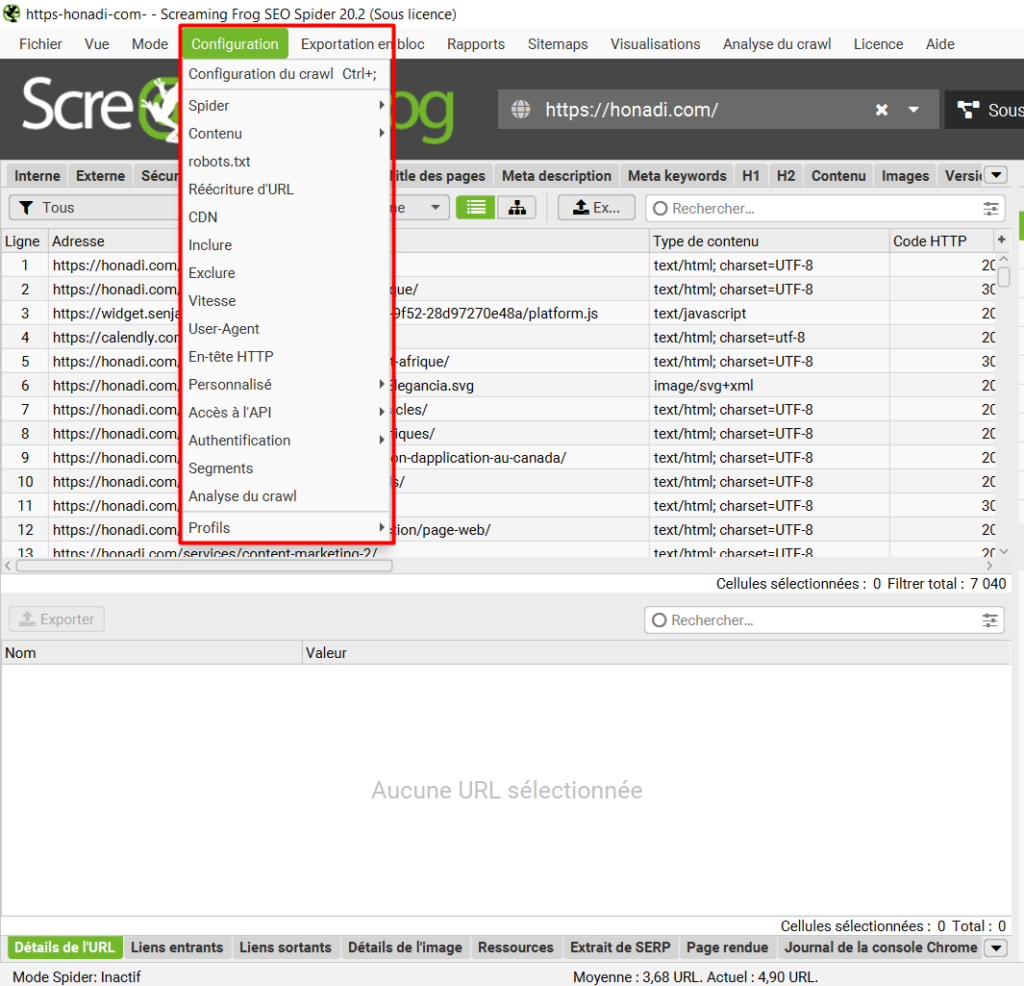Click the funnel filter icon Tous

pyautogui.click(x=26, y=208)
